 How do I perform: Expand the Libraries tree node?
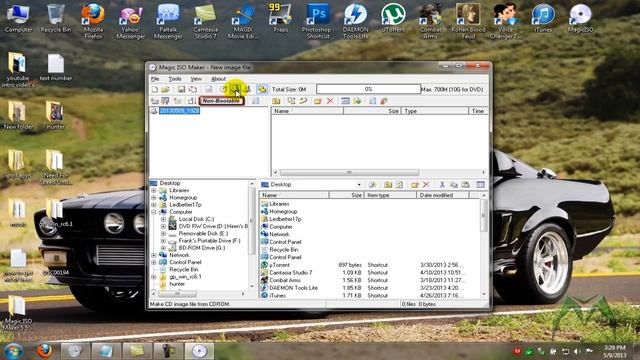coord(154,191)
